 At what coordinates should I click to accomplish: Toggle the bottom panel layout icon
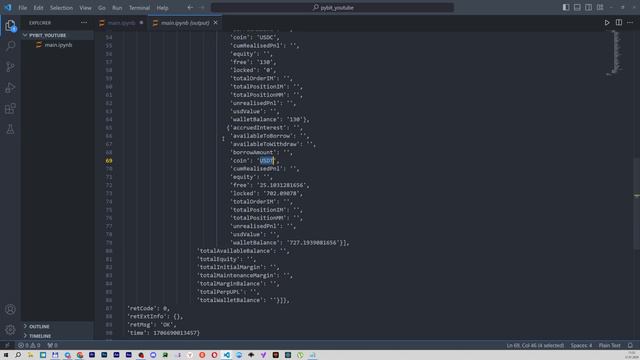(577, 7)
